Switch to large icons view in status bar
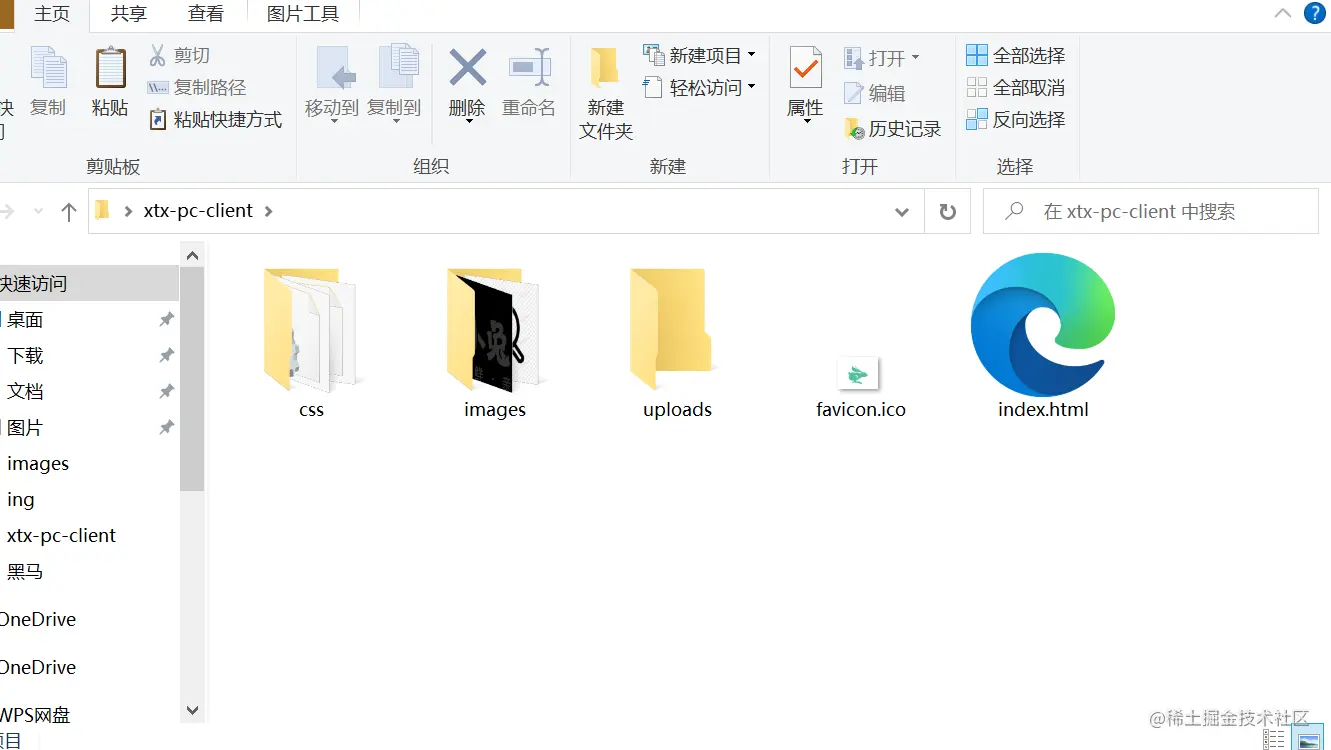 pyautogui.click(x=1309, y=741)
